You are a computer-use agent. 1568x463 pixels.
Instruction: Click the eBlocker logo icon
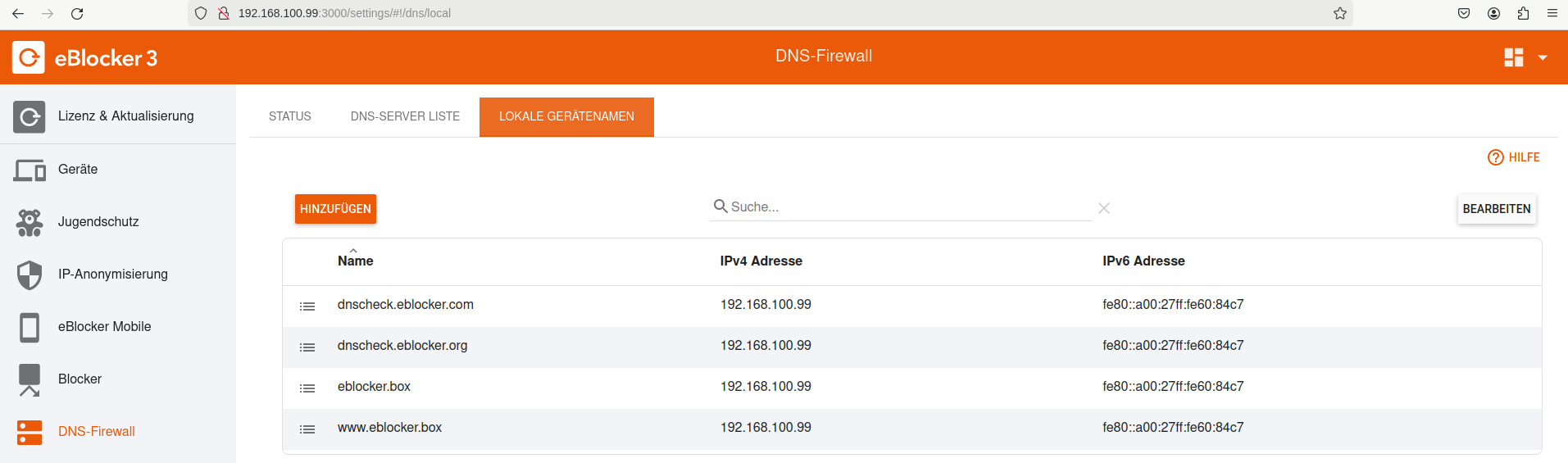pos(29,57)
